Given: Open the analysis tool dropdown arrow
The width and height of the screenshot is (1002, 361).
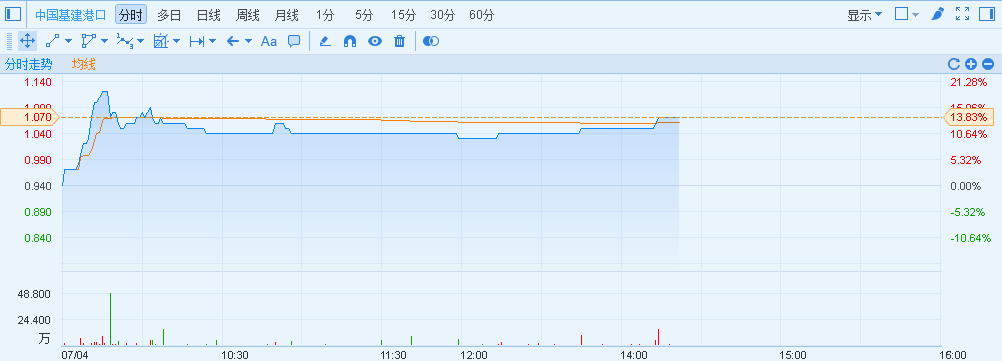Looking at the screenshot, I should pyautogui.click(x=176, y=42).
